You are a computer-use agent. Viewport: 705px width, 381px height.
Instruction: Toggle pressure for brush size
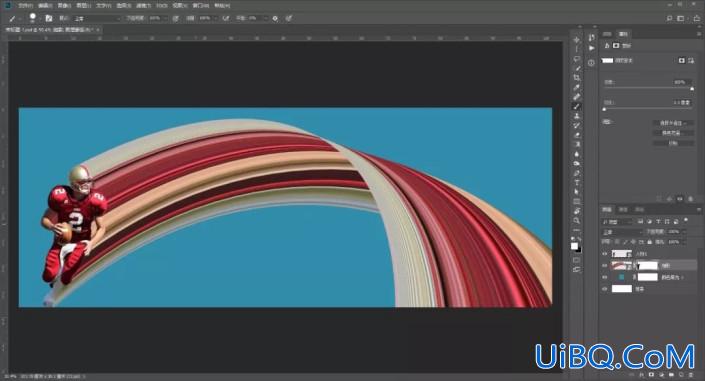click(x=289, y=18)
